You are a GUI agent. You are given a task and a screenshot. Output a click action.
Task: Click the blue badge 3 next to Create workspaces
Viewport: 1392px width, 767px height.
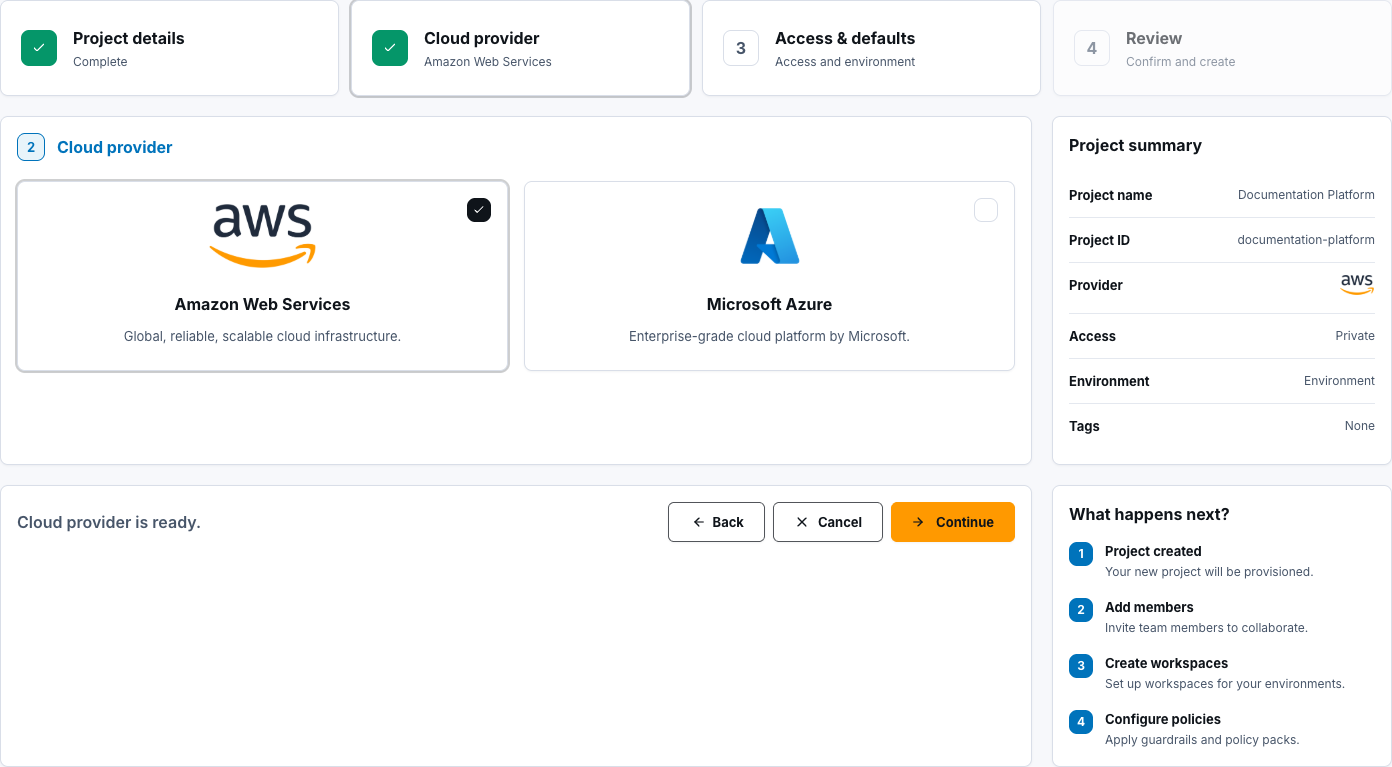pyautogui.click(x=1081, y=666)
